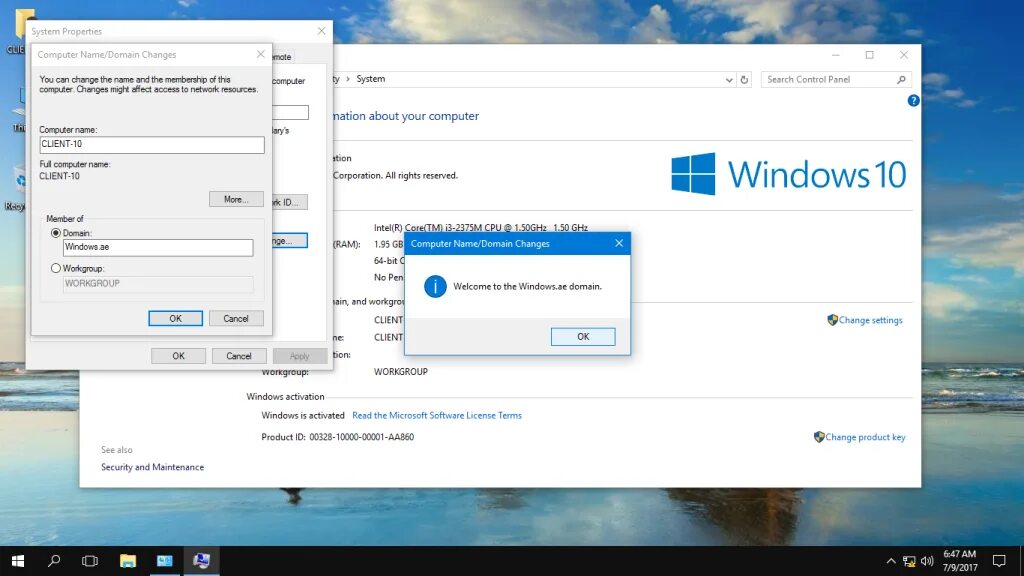Open the clock showing 6:47 AM
The width and height of the screenshot is (1024, 576).
[959, 561]
